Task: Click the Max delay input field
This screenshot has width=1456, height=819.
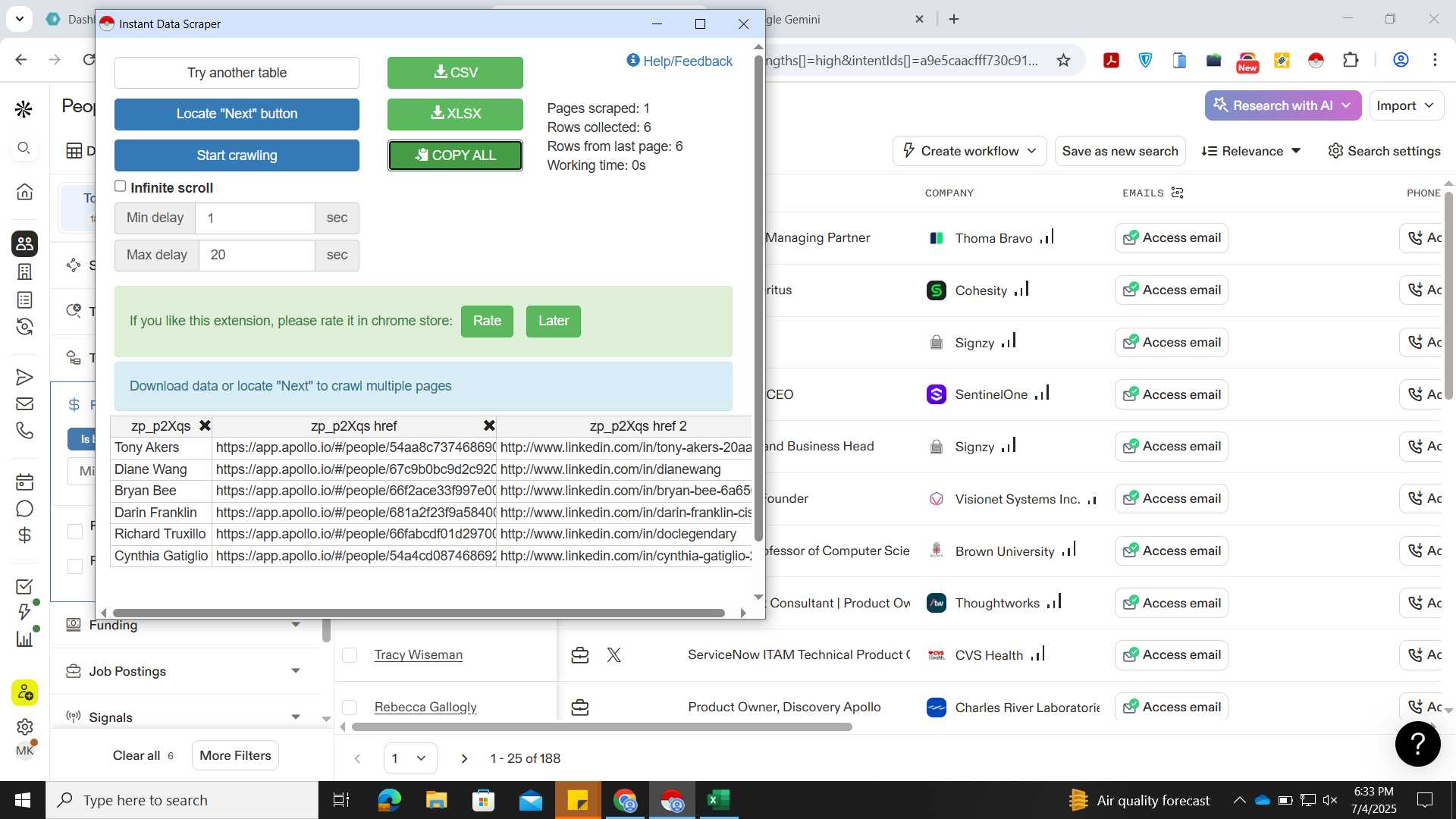Action: [256, 256]
